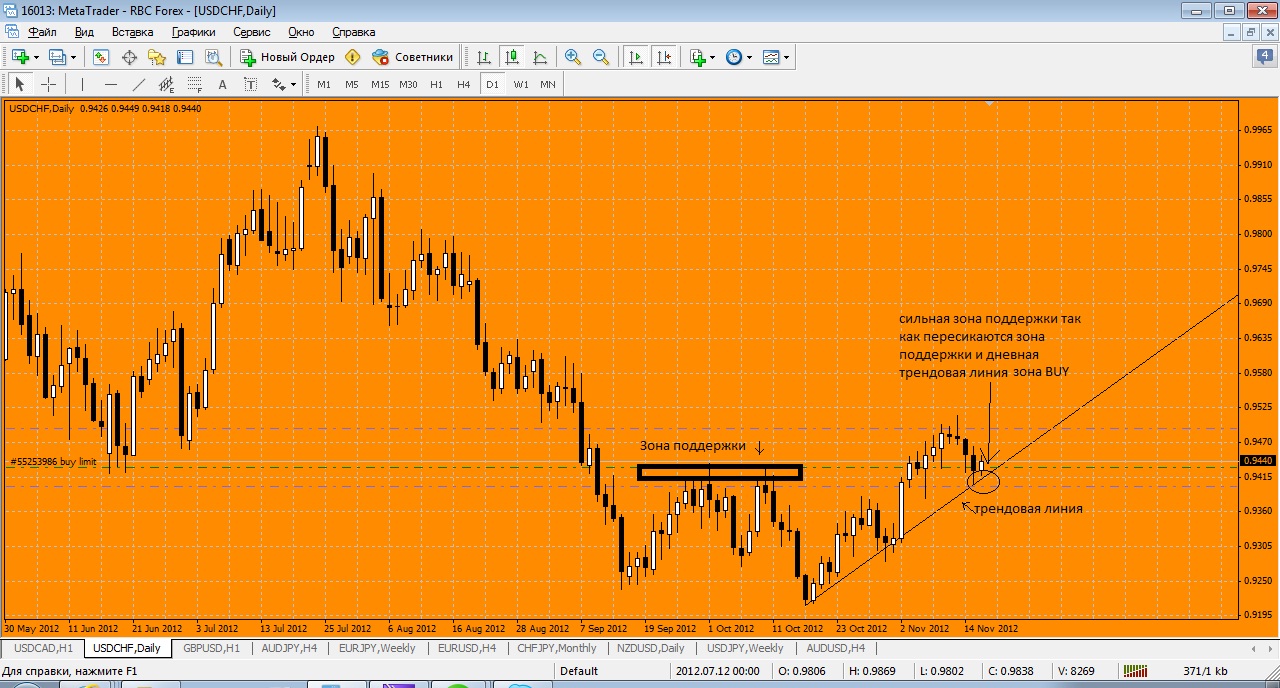Toggle chart shift from right border
The width and height of the screenshot is (1280, 688).
click(x=663, y=57)
